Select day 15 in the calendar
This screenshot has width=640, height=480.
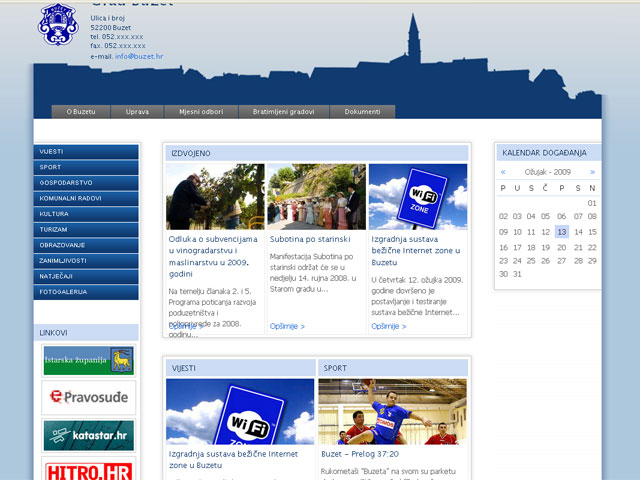pos(592,232)
